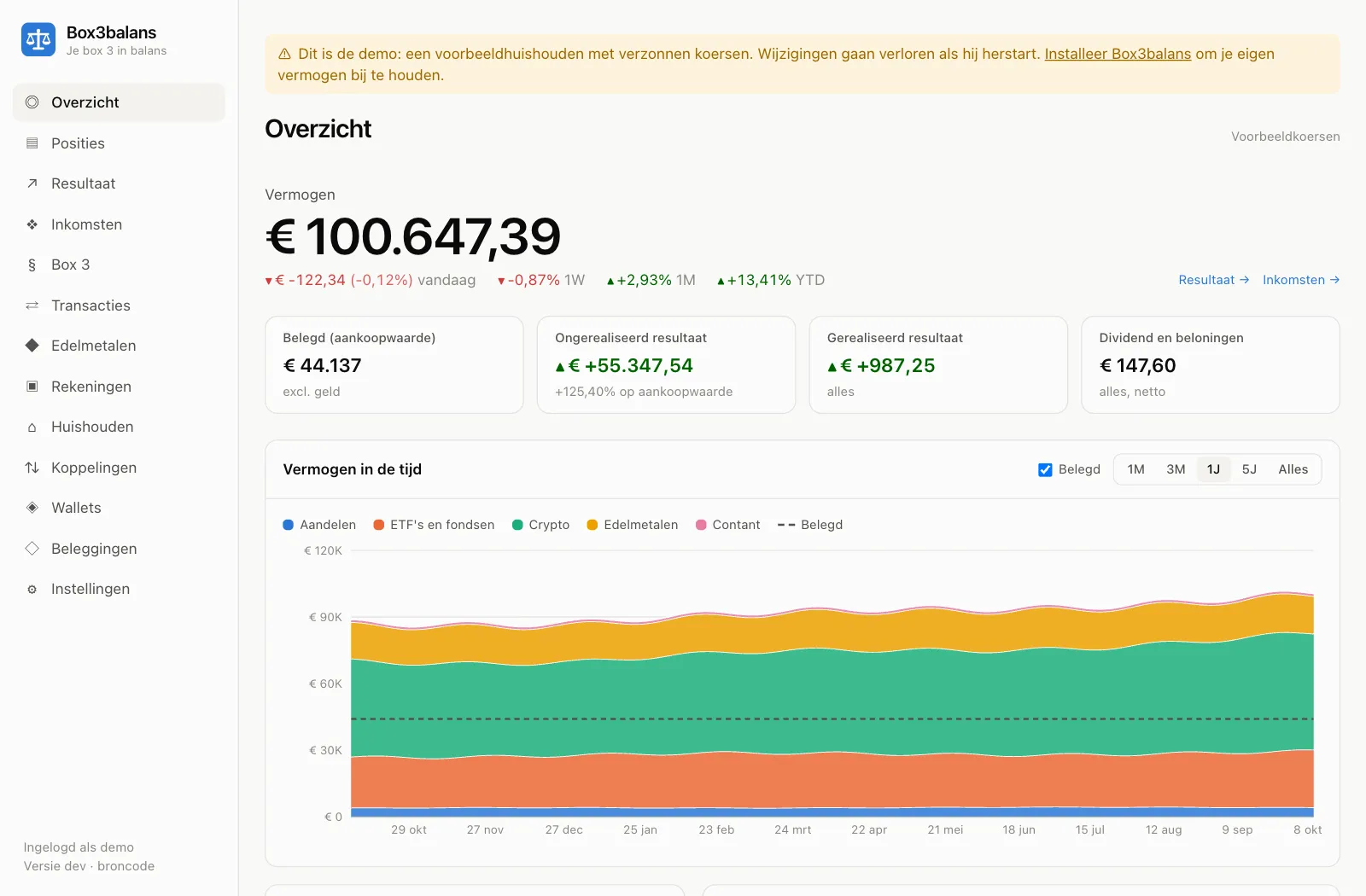Click the Transacties swap-arrows icon
The image size is (1366, 896).
pyautogui.click(x=32, y=305)
